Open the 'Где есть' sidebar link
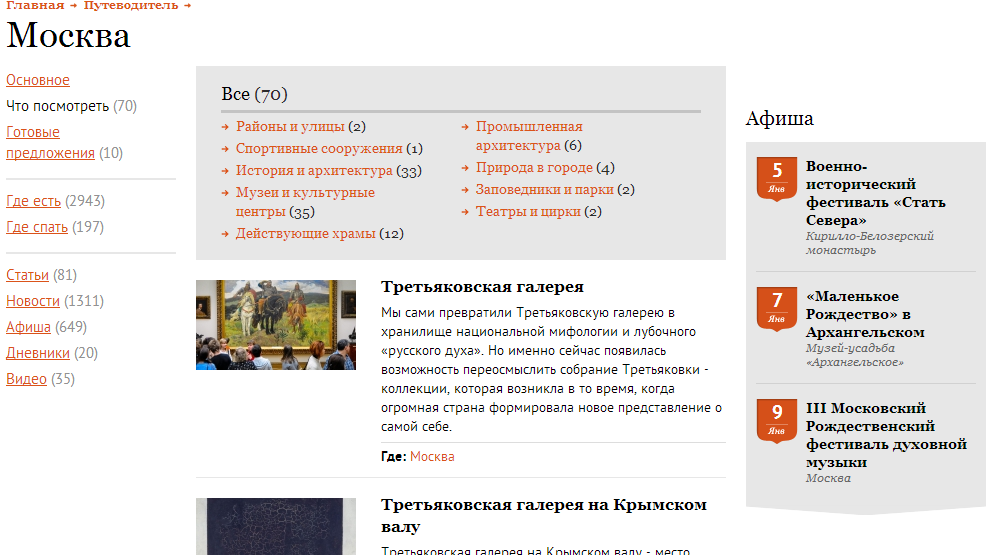Viewport: 998px width, 555px height. pos(34,201)
